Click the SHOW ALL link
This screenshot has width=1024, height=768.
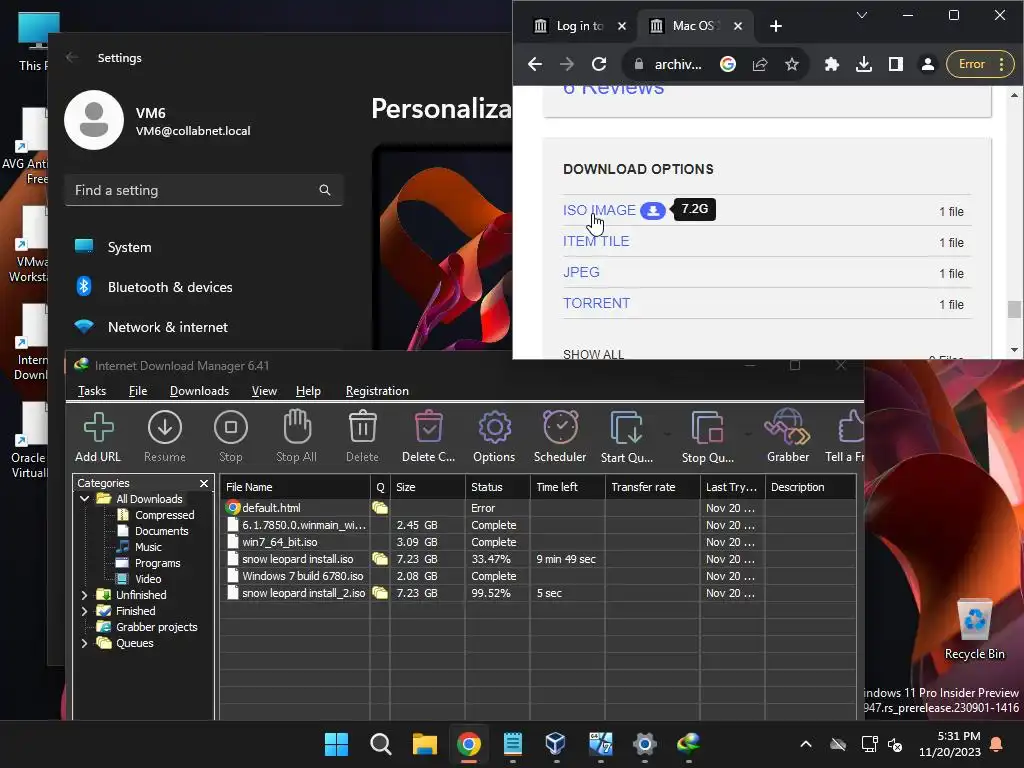point(594,354)
